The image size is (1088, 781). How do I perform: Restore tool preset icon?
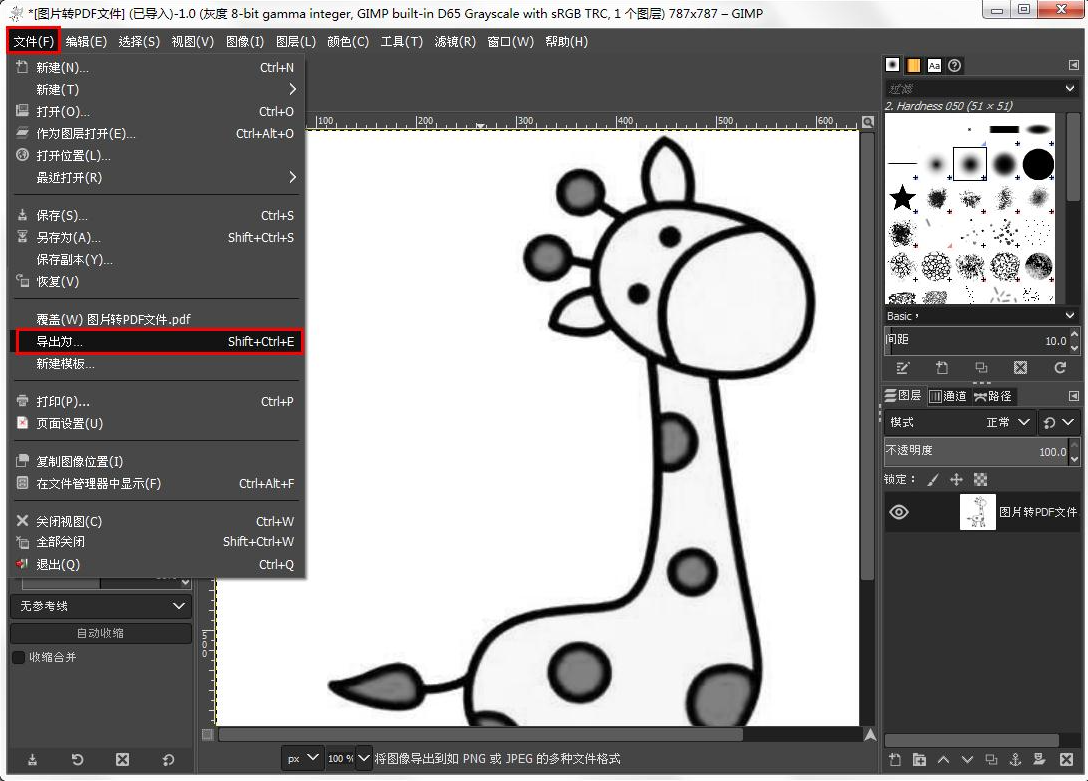77,759
